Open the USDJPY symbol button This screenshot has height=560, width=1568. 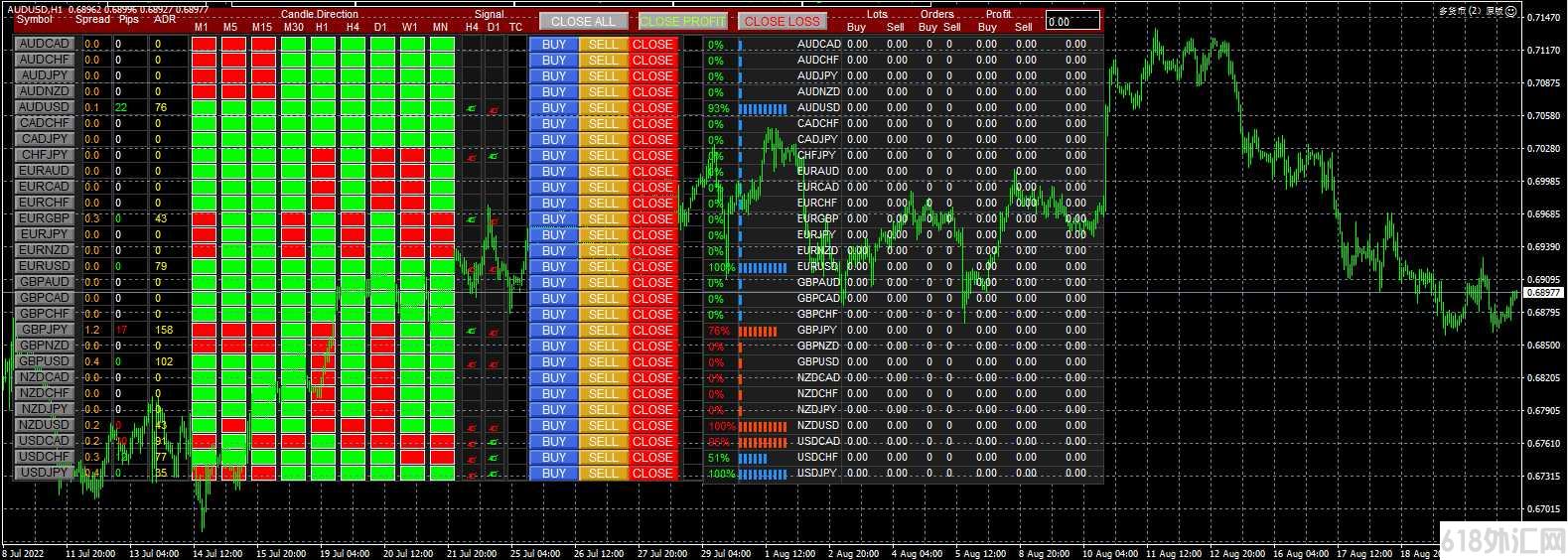click(45, 473)
